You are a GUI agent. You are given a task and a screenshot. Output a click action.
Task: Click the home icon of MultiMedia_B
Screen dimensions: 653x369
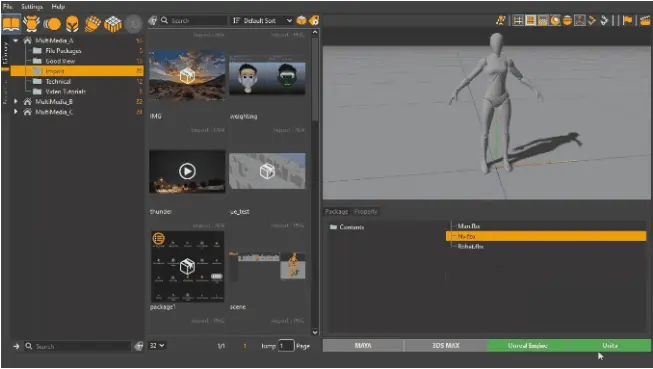[x=27, y=102]
